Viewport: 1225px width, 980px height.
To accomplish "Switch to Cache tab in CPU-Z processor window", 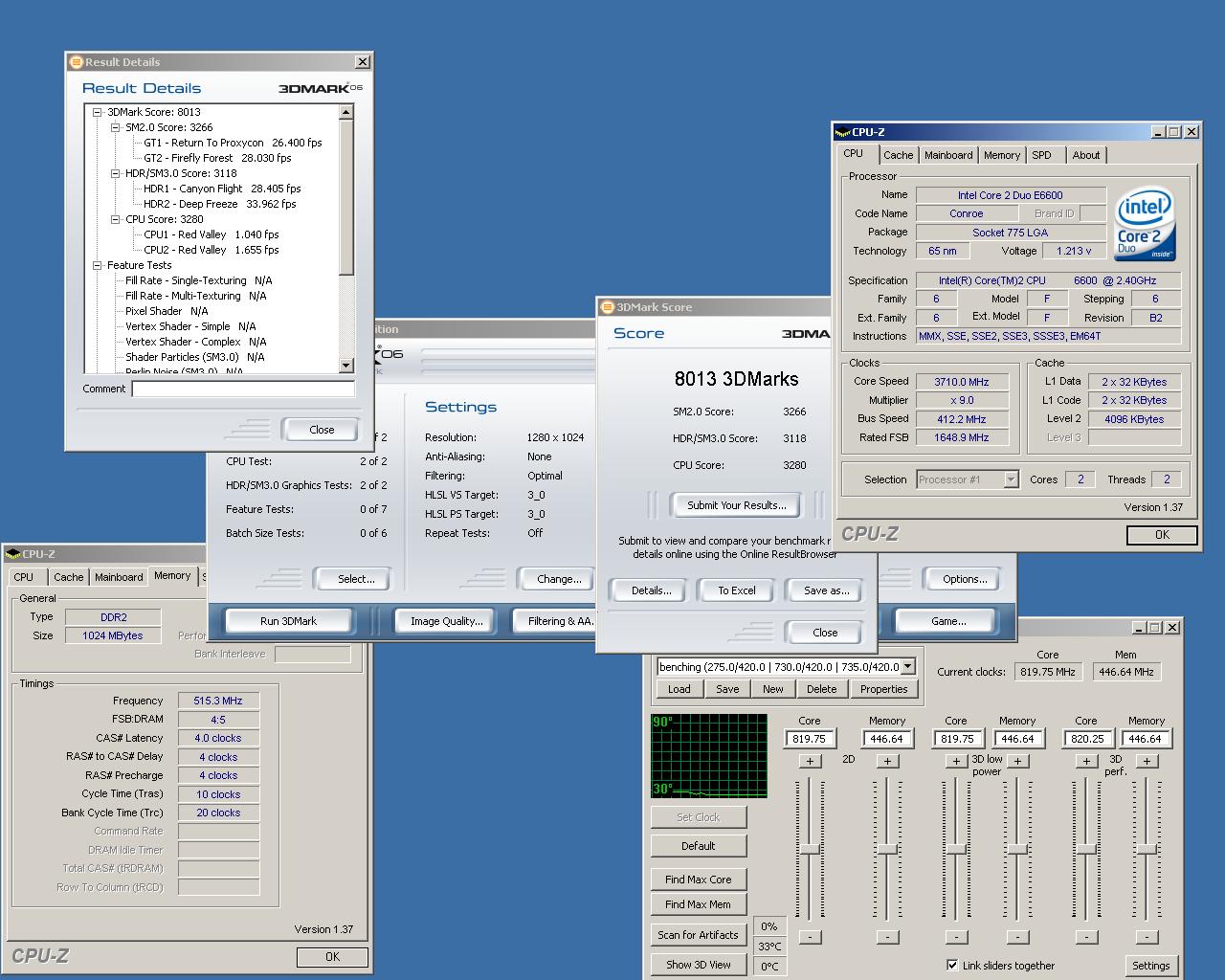I will pyautogui.click(x=898, y=155).
